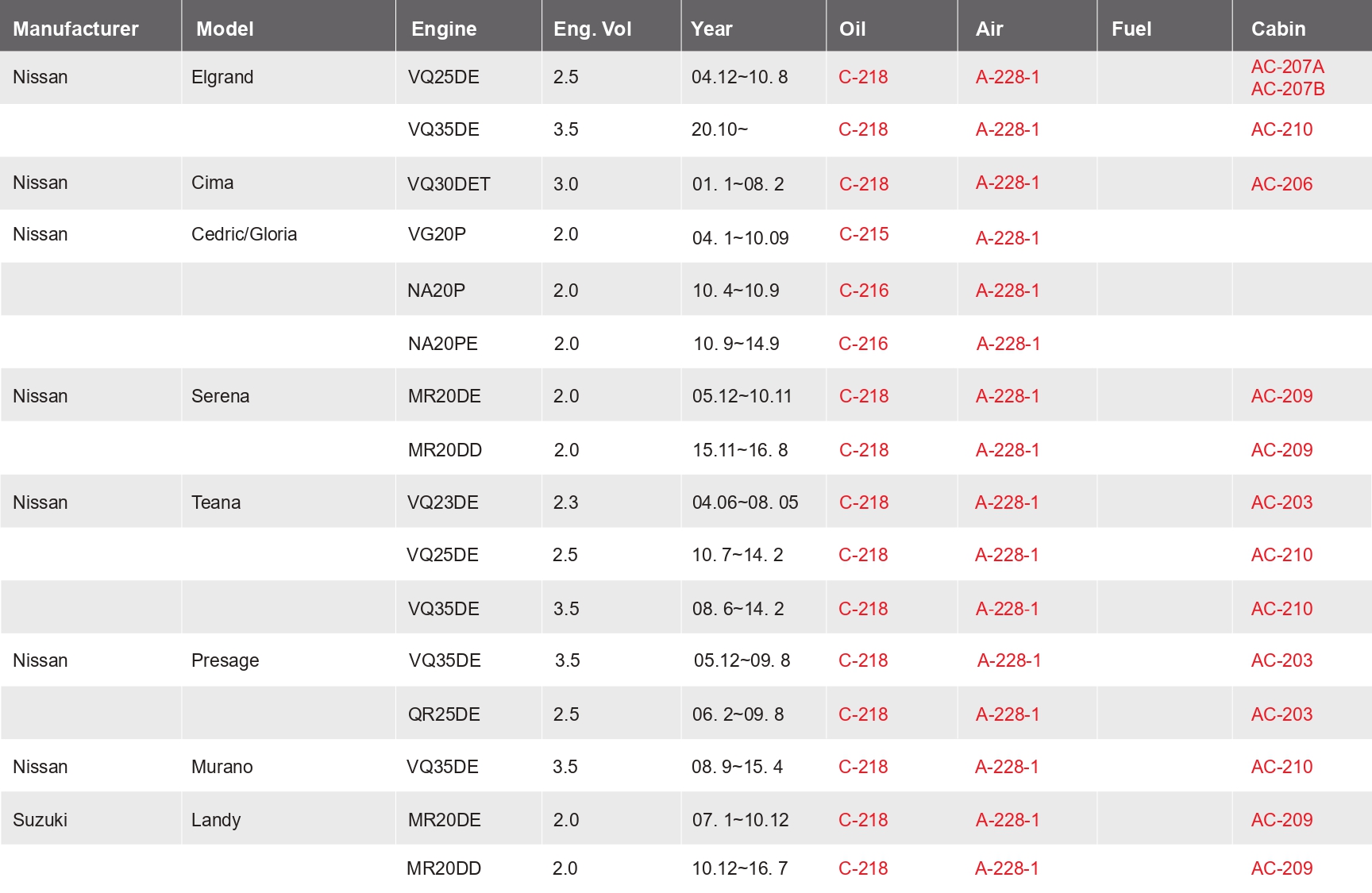Click AC-210 in the Murano row
This screenshot has width=1372, height=893.
coord(1281,767)
